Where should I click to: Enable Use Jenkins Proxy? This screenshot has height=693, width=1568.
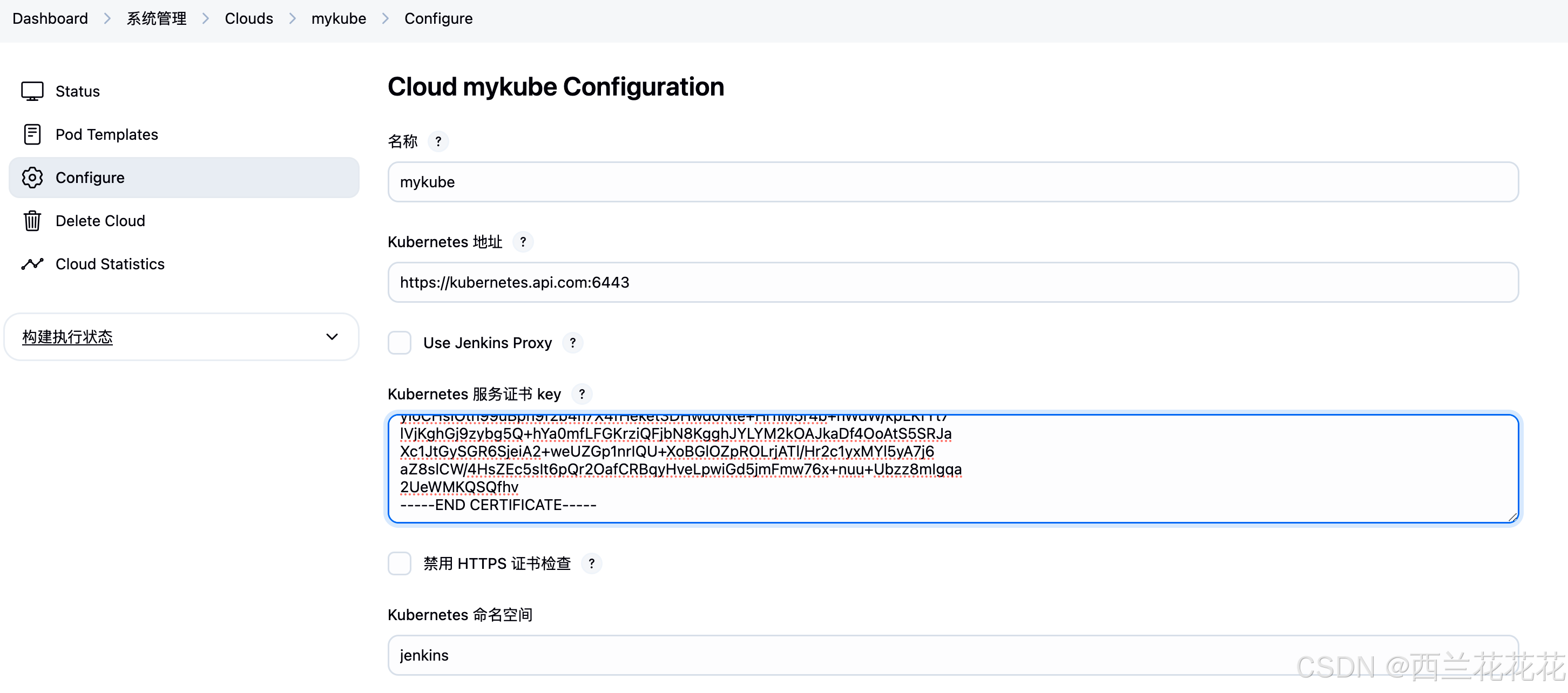pos(400,343)
